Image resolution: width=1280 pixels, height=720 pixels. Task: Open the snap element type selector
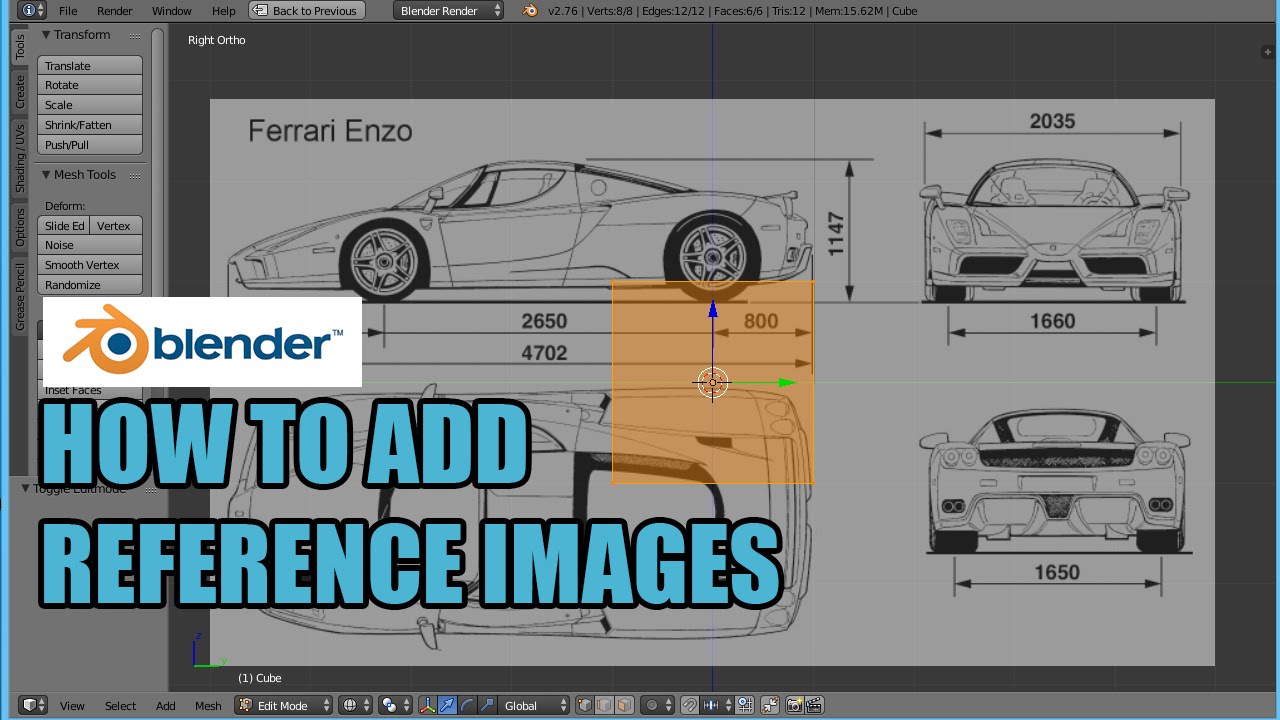[x=718, y=705]
